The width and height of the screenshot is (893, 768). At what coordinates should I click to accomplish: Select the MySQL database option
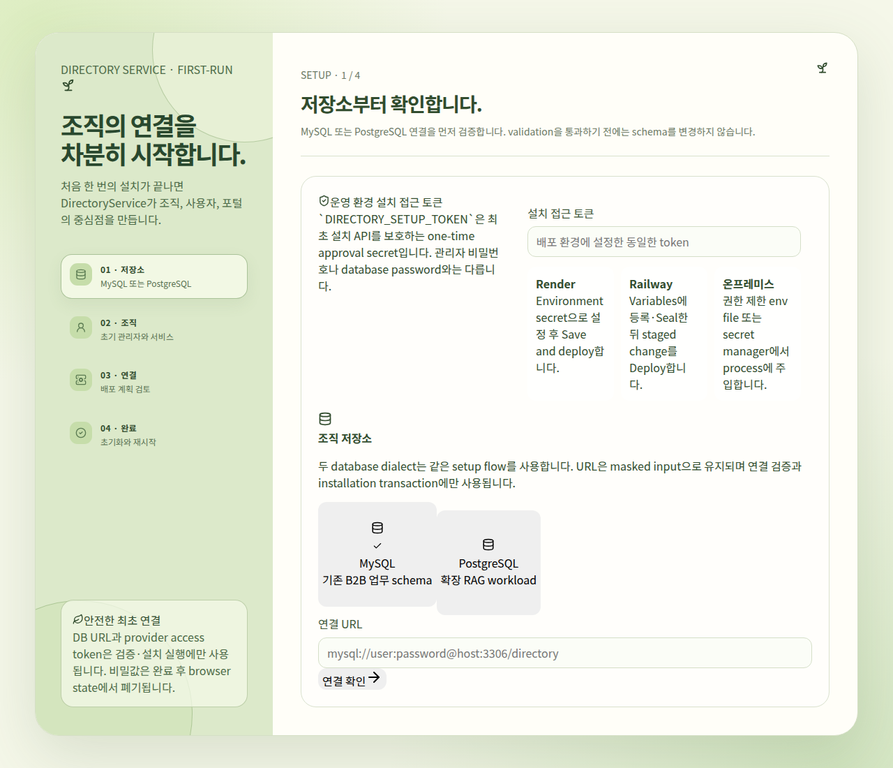tap(377, 555)
